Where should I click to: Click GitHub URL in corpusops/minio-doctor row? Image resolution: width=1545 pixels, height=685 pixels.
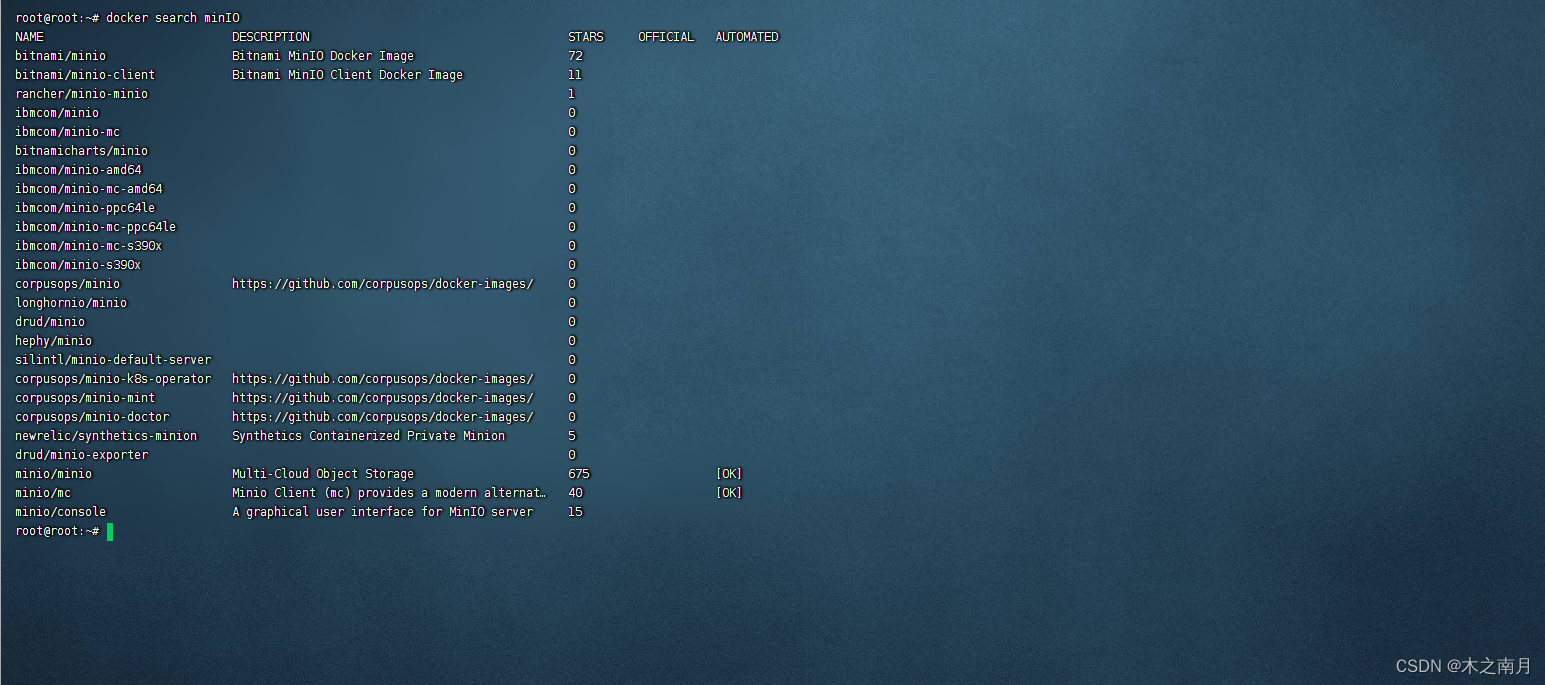[x=383, y=417]
